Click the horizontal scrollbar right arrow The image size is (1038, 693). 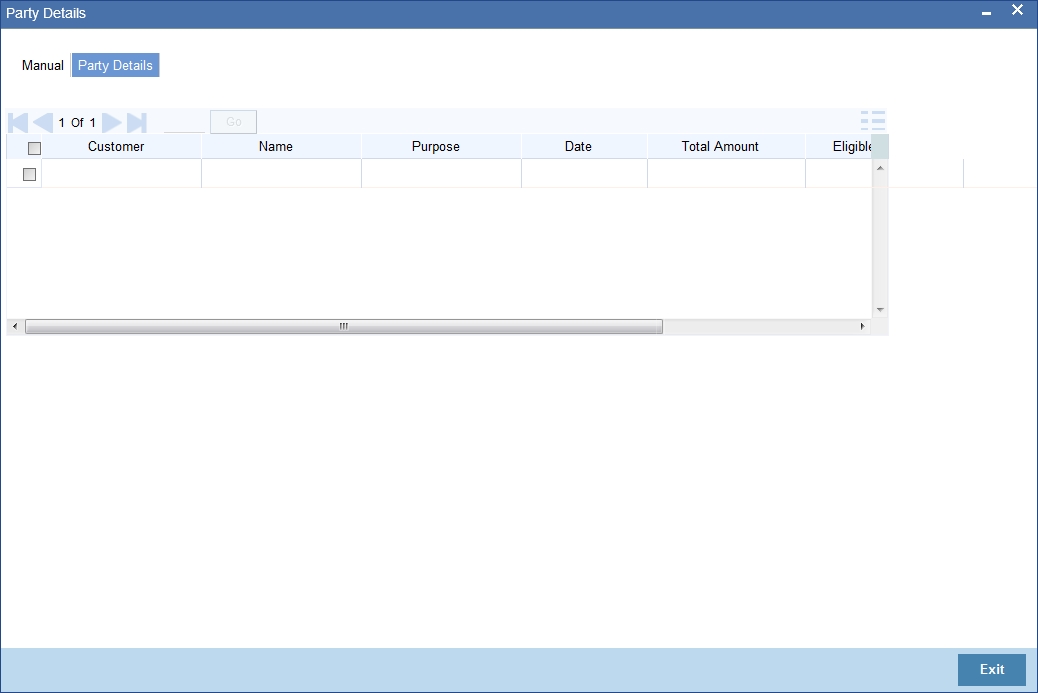point(862,326)
